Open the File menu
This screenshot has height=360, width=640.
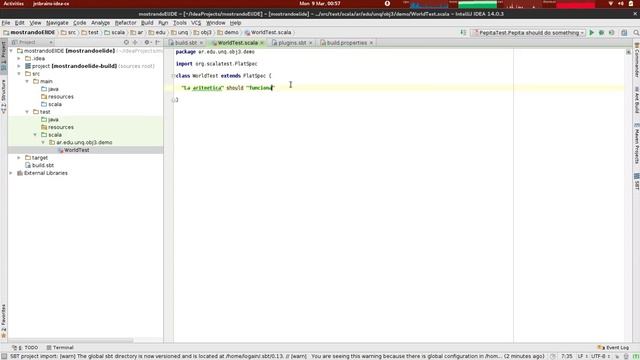click(x=6, y=23)
